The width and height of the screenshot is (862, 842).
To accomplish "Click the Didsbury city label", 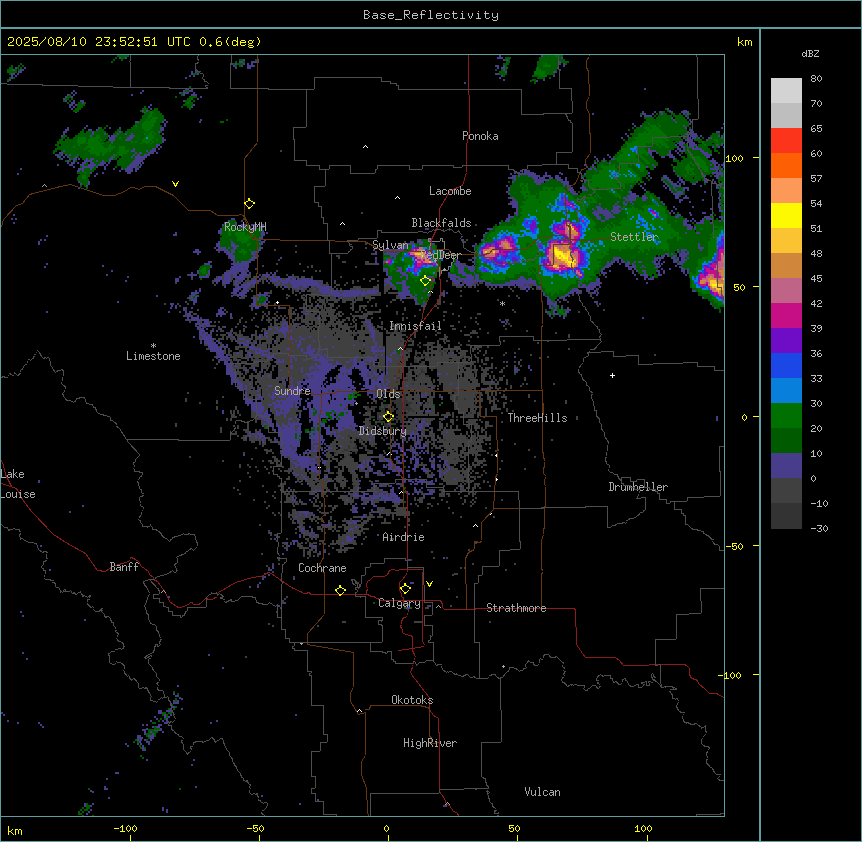I will (383, 431).
